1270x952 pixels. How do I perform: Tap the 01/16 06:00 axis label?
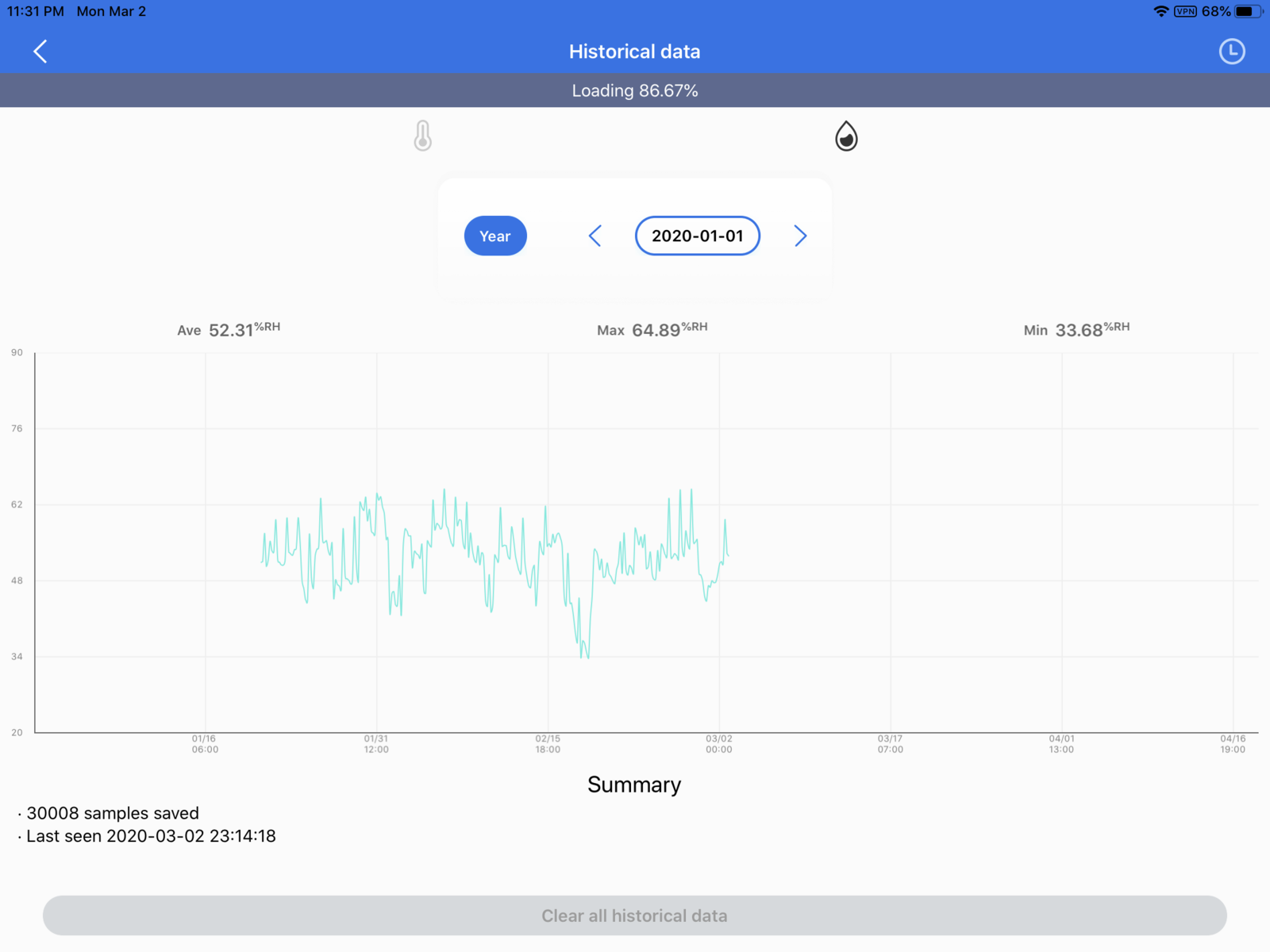click(205, 743)
